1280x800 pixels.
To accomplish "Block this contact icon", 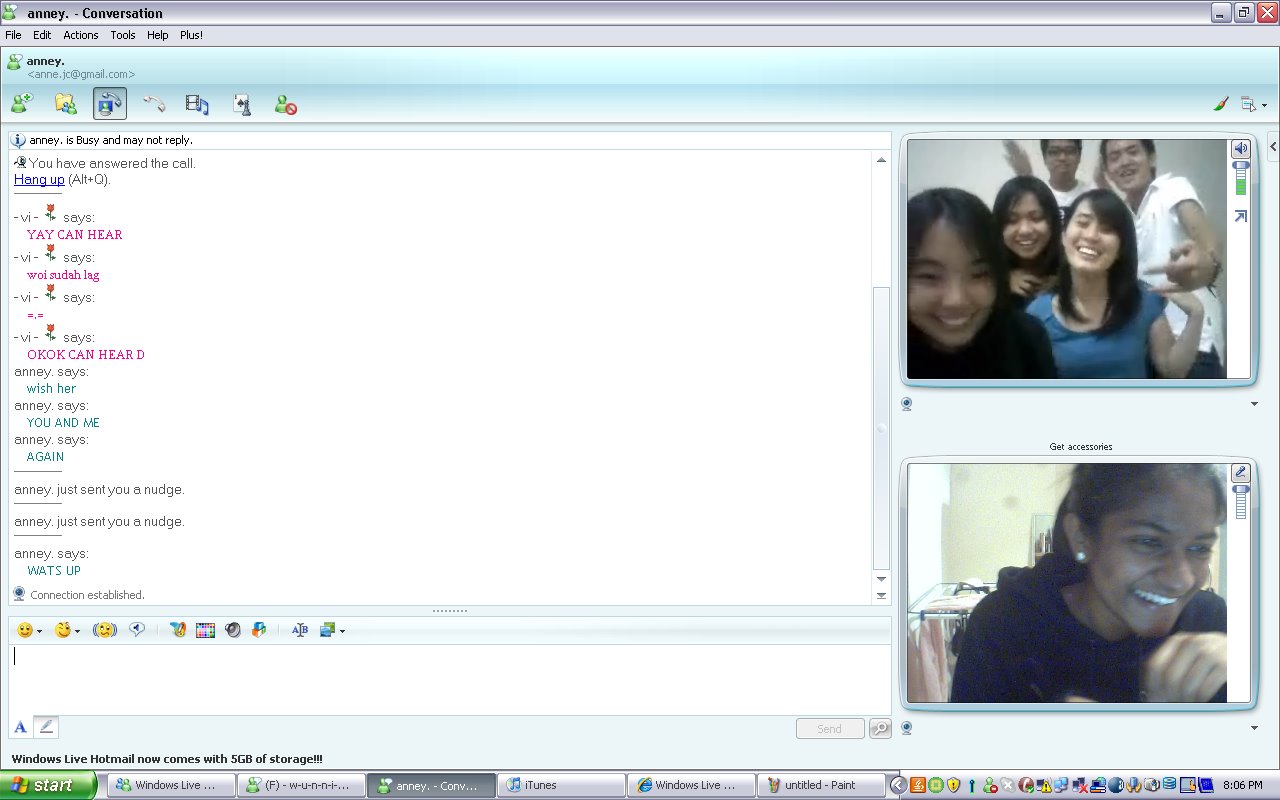I will (x=285, y=103).
